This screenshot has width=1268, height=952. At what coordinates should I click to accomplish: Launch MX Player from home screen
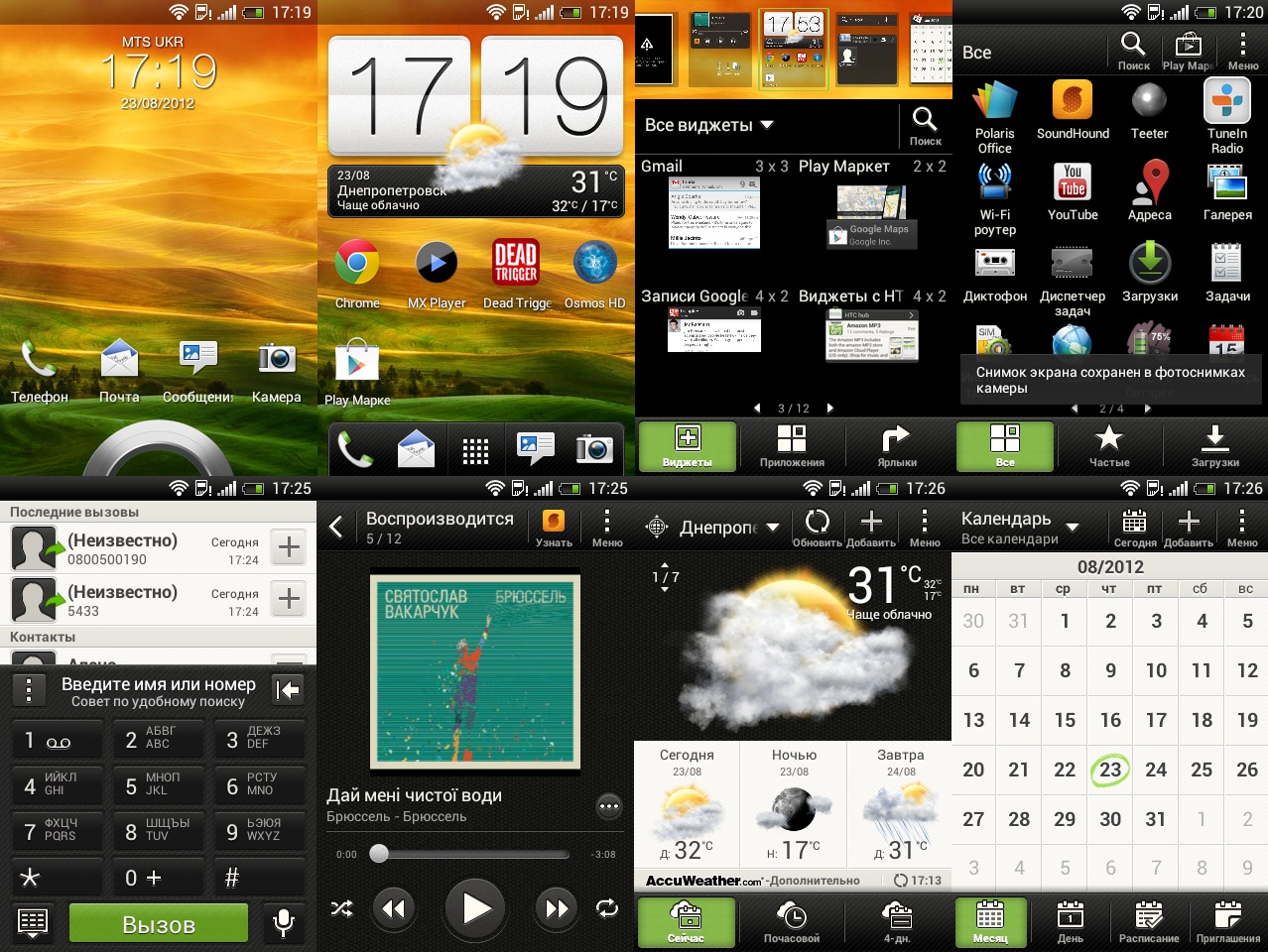[436, 263]
